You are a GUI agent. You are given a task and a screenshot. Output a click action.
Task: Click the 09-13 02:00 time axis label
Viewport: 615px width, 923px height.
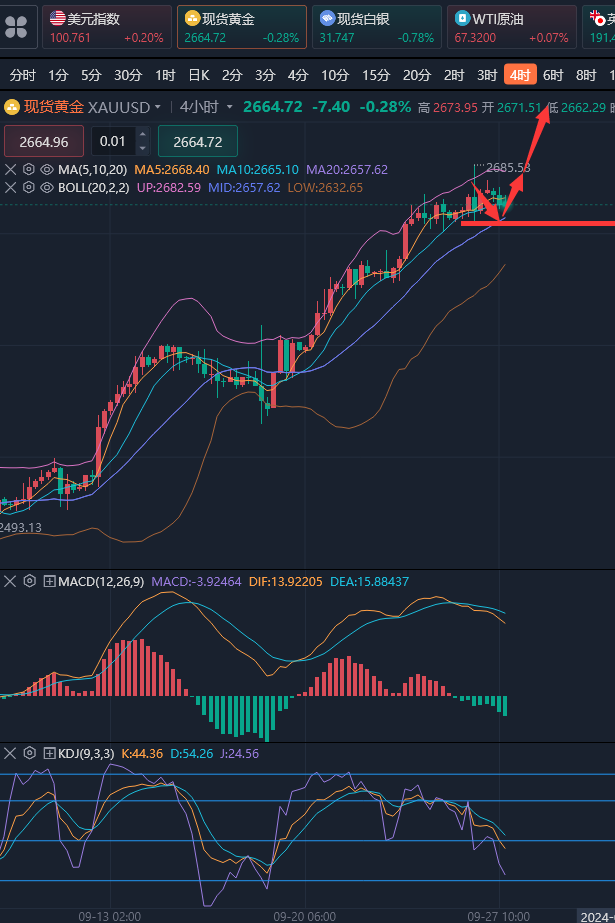pyautogui.click(x=109, y=917)
